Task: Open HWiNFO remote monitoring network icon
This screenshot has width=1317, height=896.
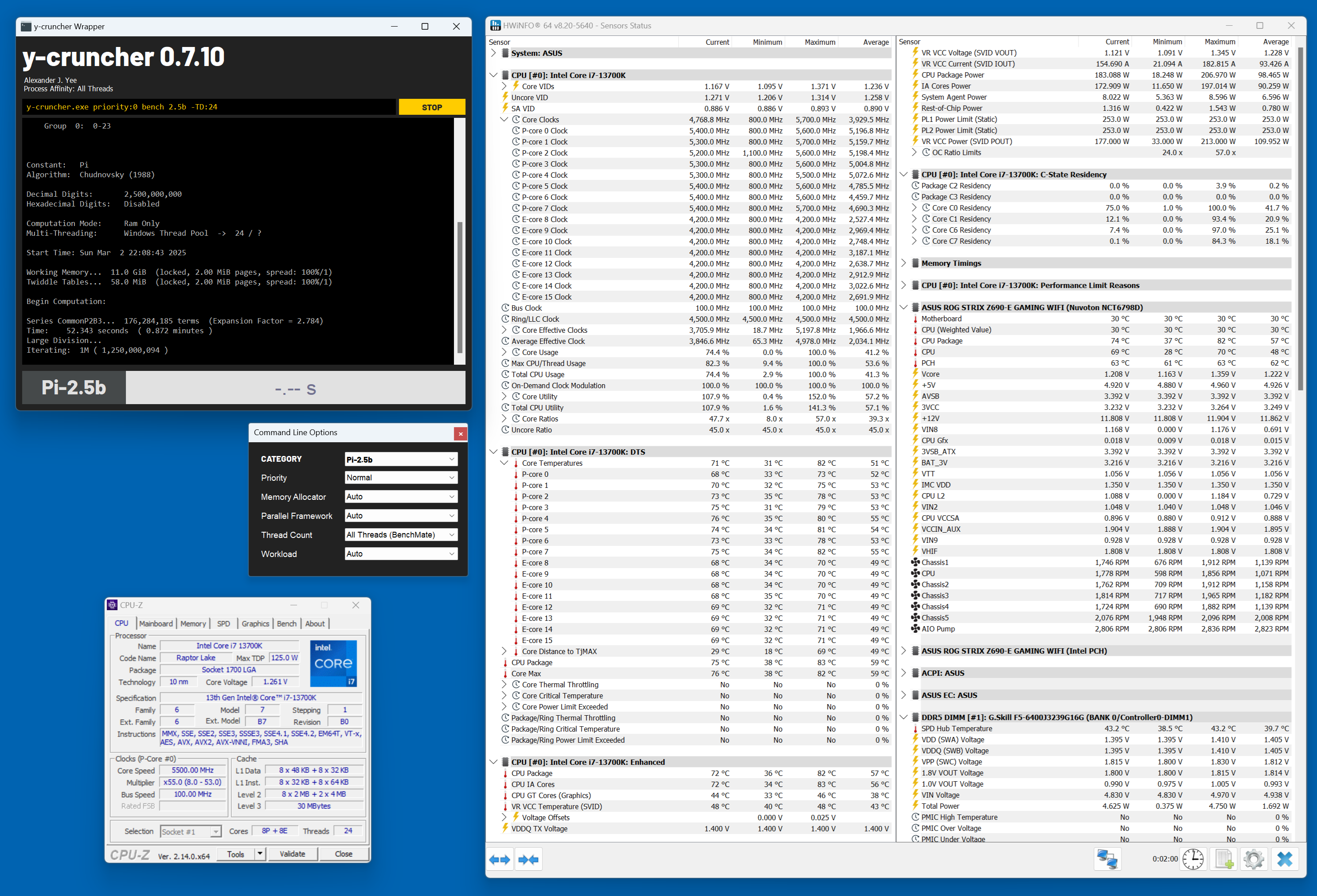Action: (x=1107, y=859)
